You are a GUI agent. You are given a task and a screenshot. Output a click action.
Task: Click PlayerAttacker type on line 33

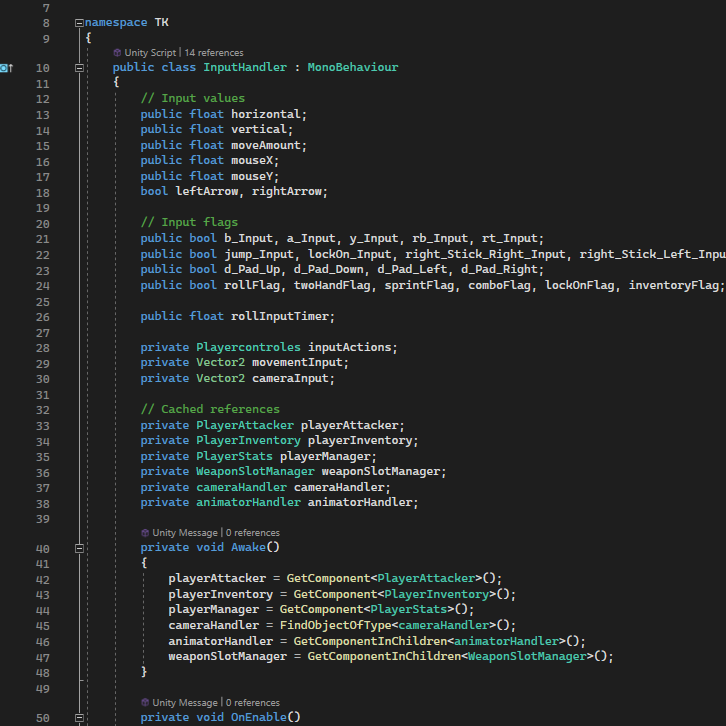[x=245, y=425]
